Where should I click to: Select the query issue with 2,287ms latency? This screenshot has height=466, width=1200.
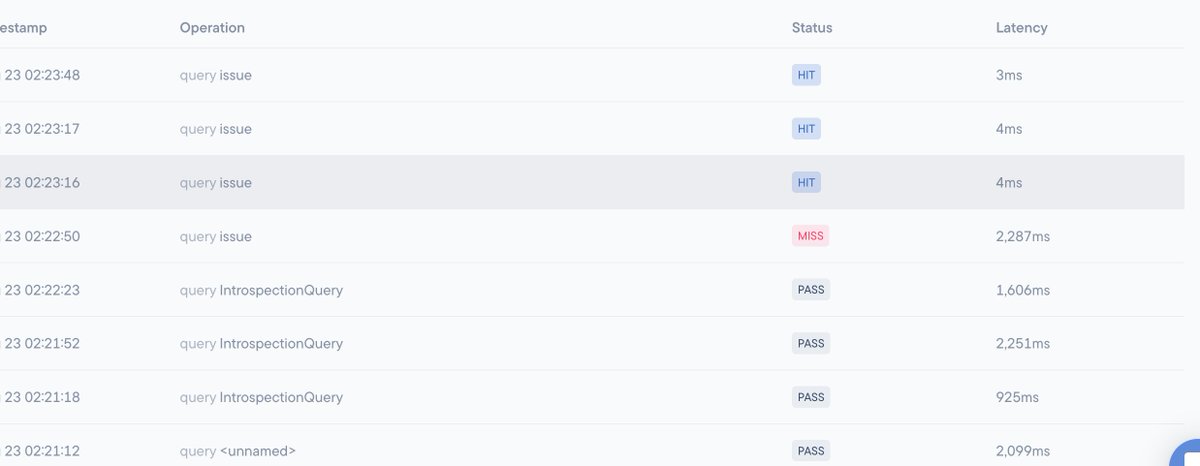(592, 236)
